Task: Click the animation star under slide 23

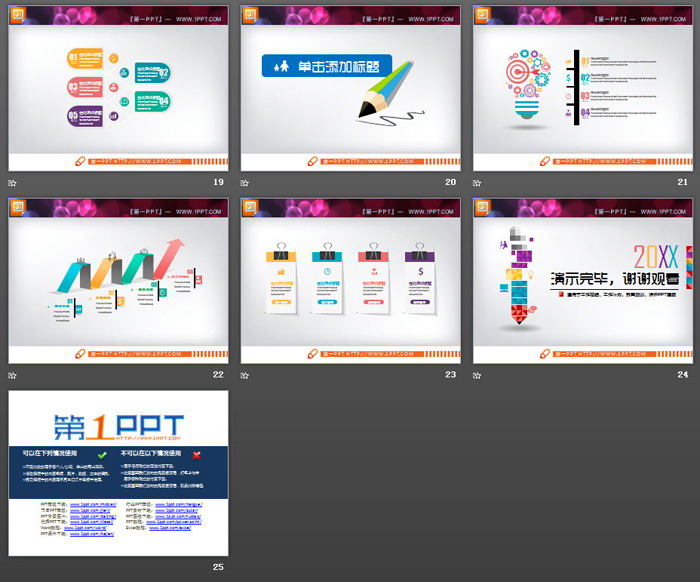Action: pyautogui.click(x=245, y=375)
